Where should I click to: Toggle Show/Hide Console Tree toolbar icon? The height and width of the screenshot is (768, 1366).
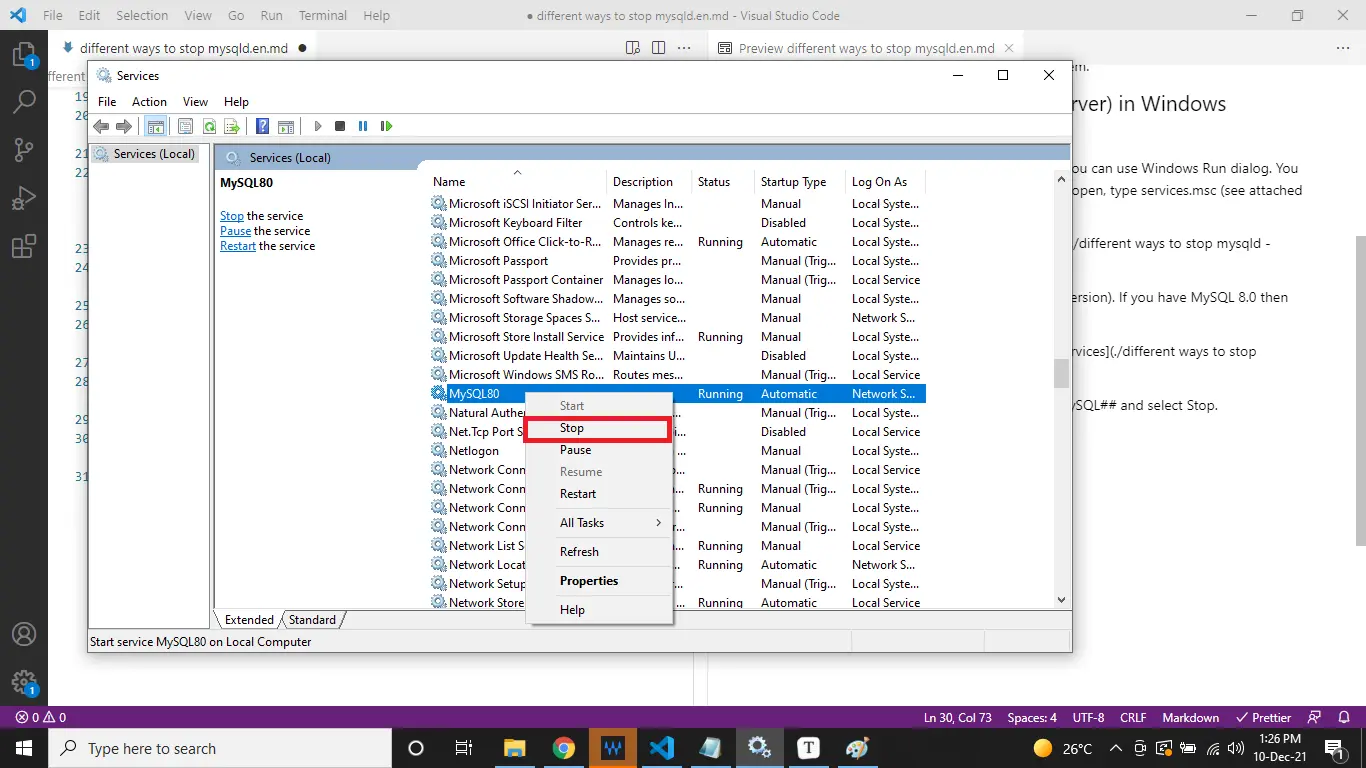pyautogui.click(x=155, y=126)
